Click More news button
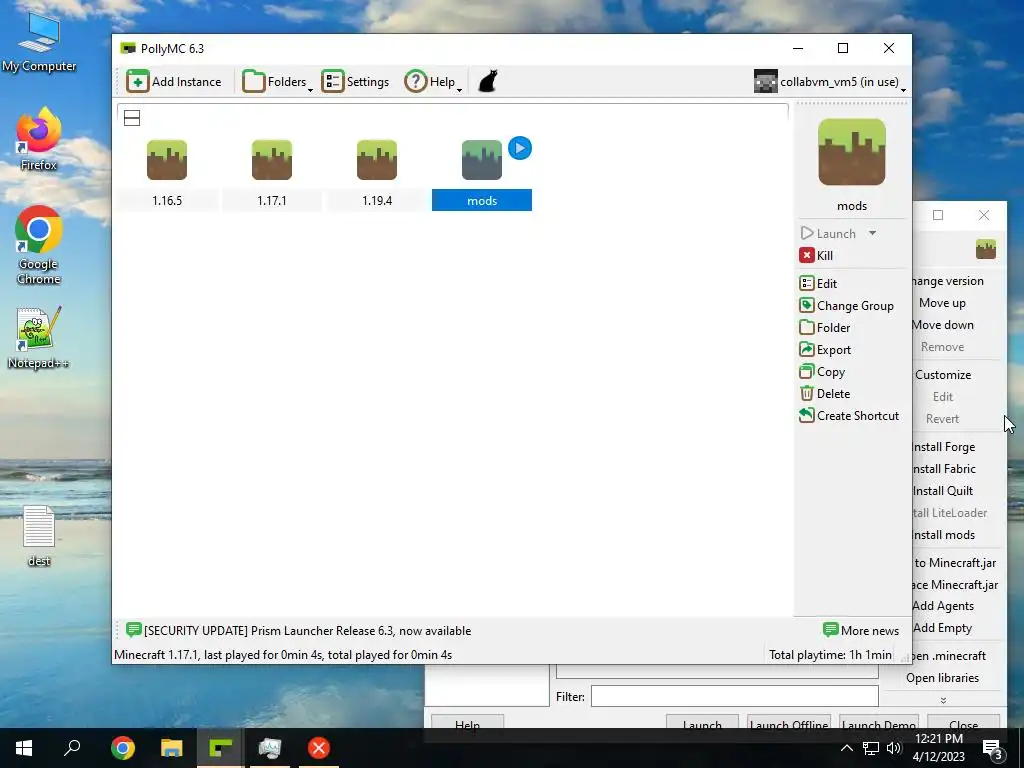The width and height of the screenshot is (1024, 768). point(861,631)
